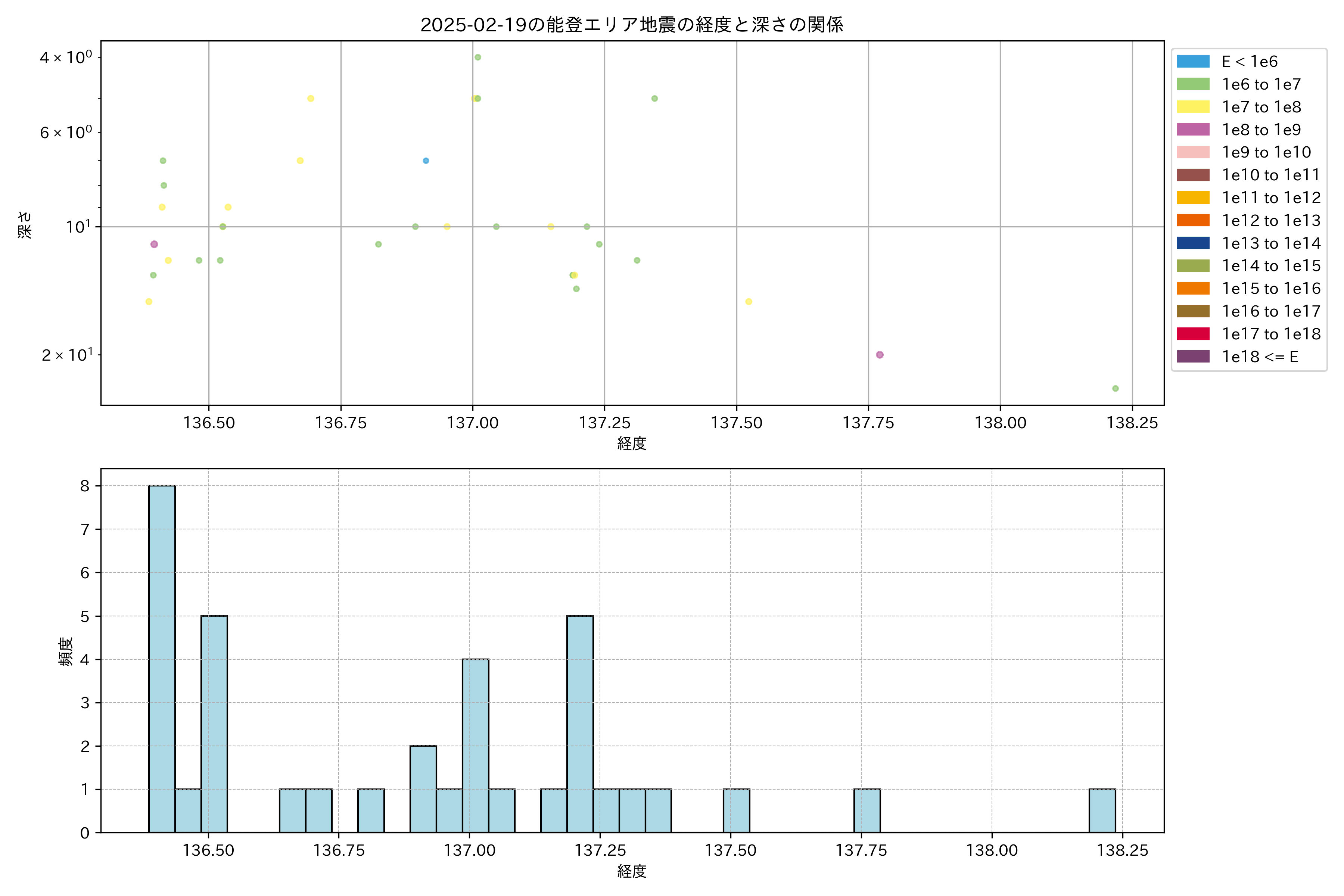Click the single blue scatter point
1344x896 pixels.
point(426,161)
